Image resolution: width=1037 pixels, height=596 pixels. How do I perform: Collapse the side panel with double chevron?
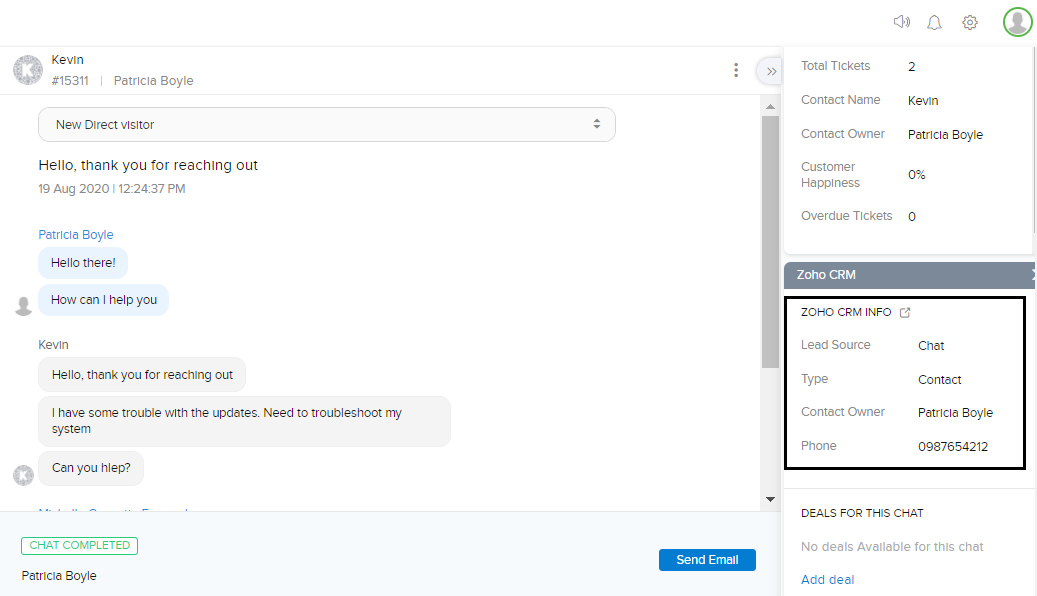(771, 71)
